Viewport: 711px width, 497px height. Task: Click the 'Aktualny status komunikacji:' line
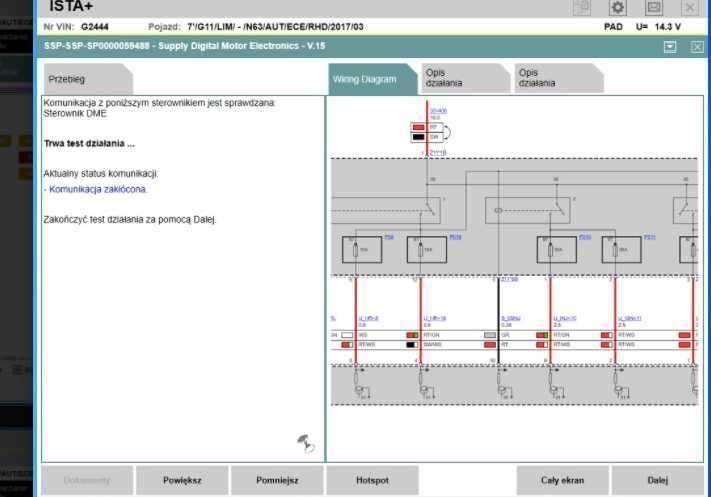click(101, 173)
